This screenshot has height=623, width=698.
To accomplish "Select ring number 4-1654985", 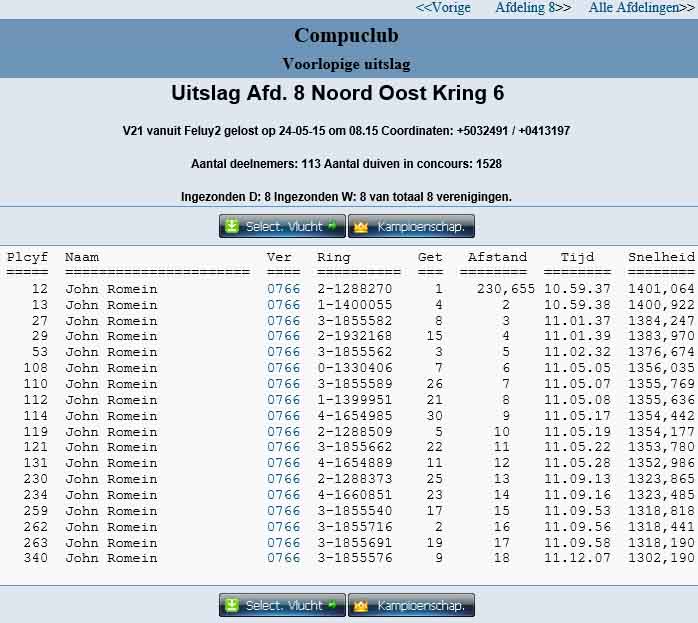I will pyautogui.click(x=355, y=416).
